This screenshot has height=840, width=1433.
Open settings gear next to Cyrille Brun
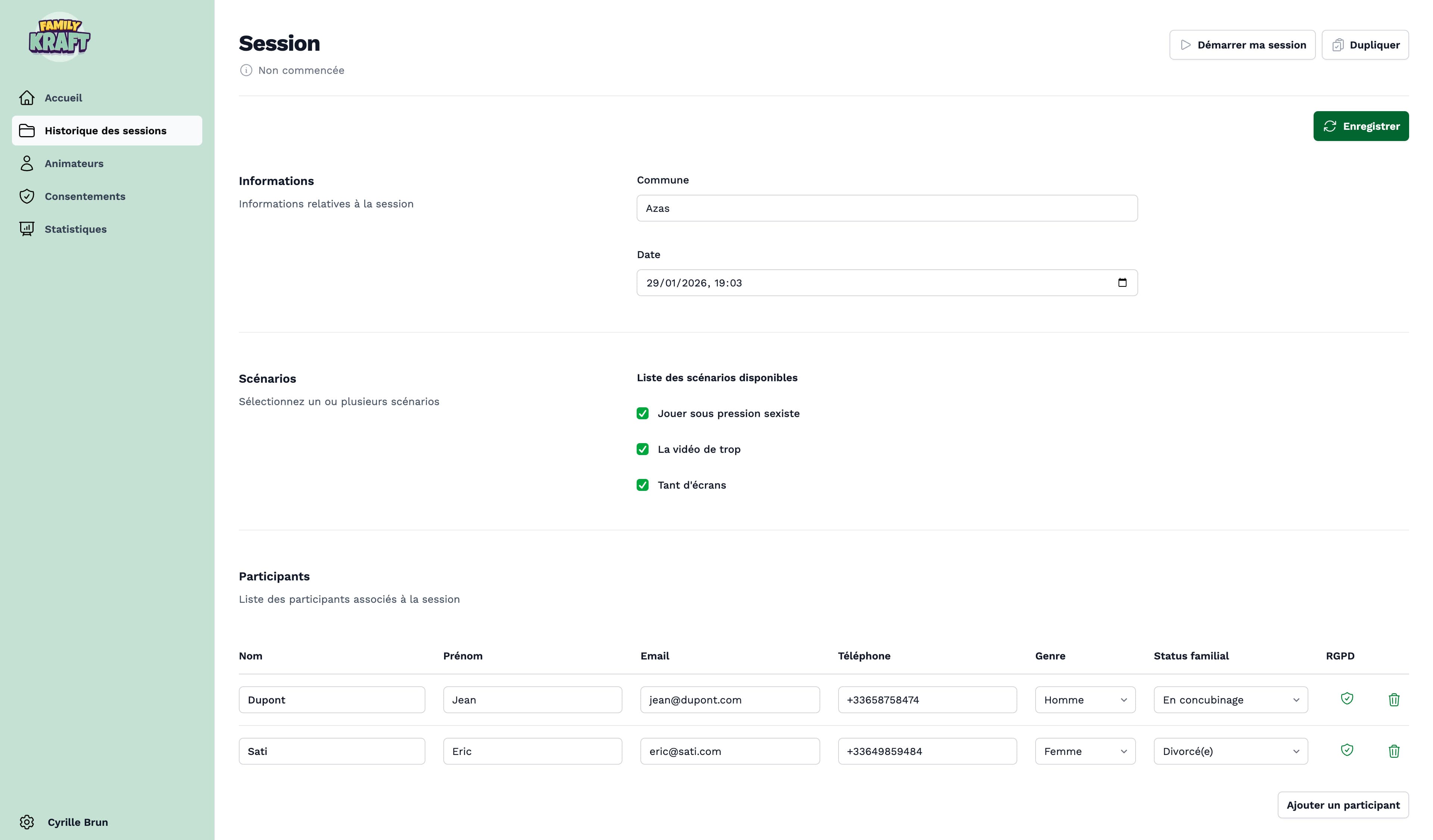(27, 822)
